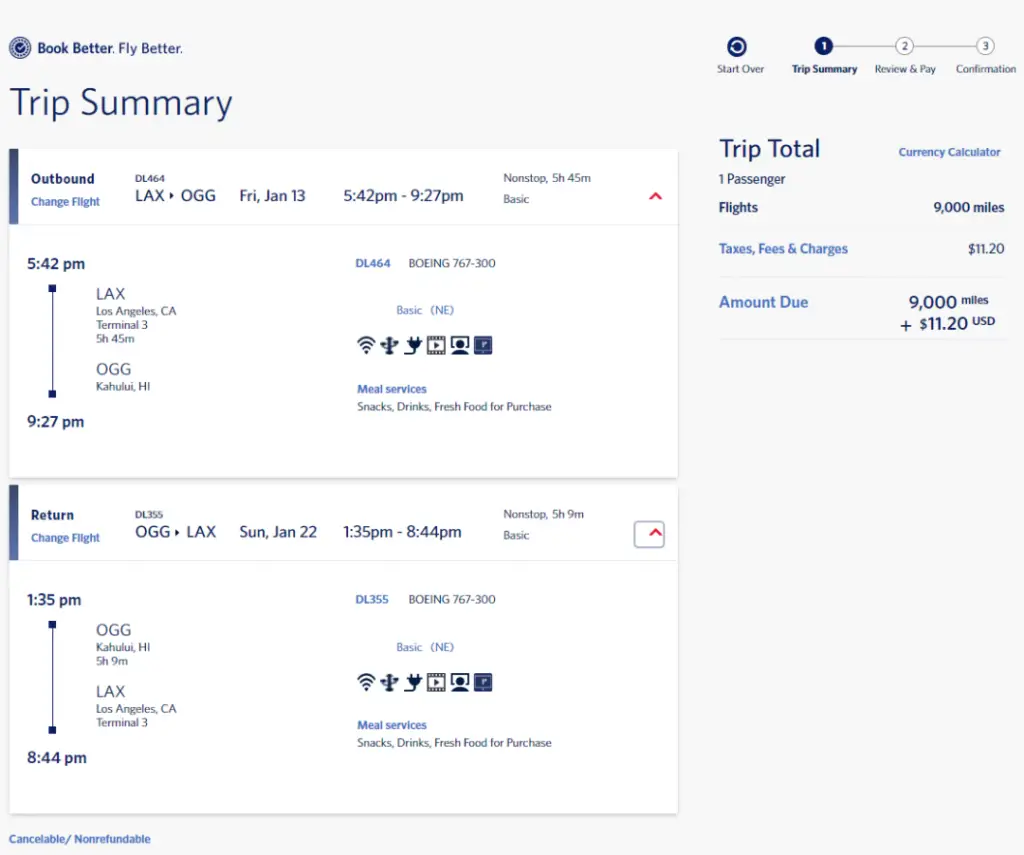Select step 1 Trip Summary
1024x855 pixels.
pyautogui.click(x=823, y=46)
